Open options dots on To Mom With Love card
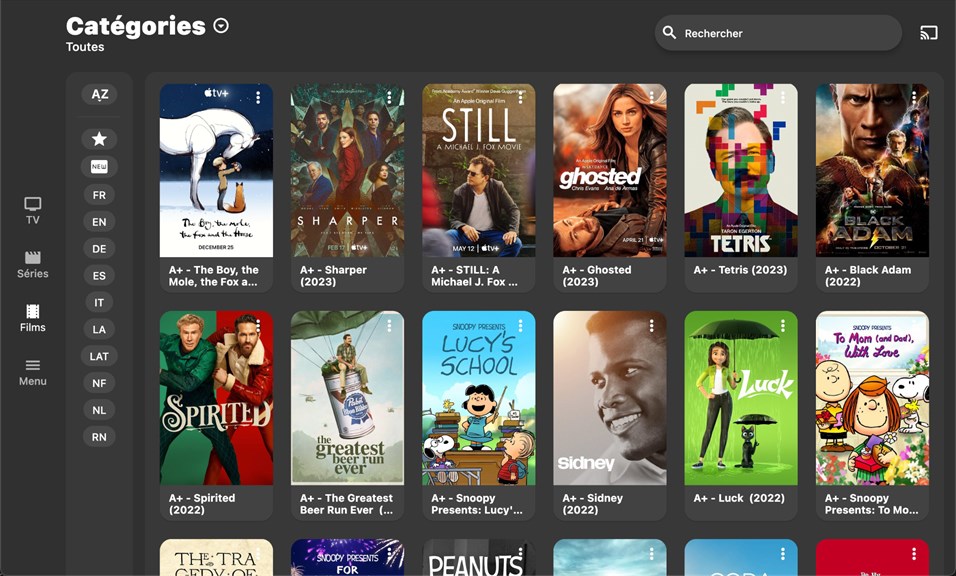This screenshot has height=576, width=956. click(914, 326)
